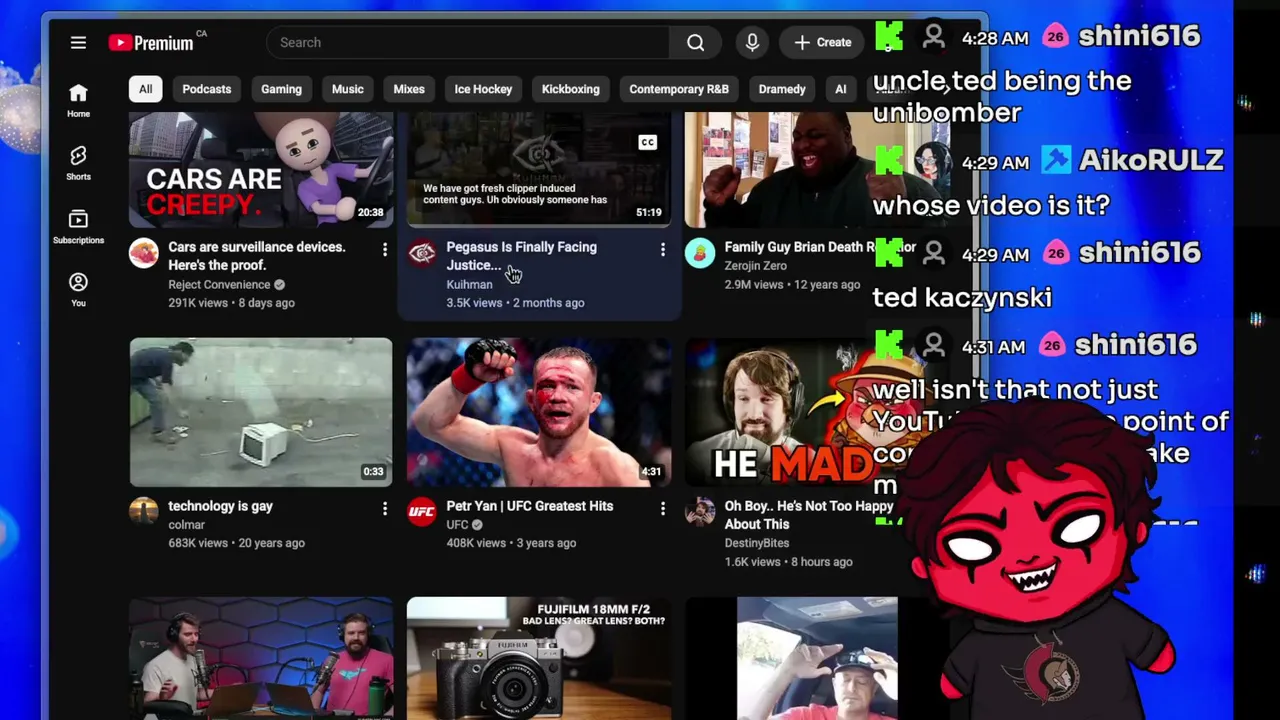1280x720 pixels.
Task: Click '1.6K views • 8 hours ago' text
Action: pyautogui.click(x=788, y=562)
